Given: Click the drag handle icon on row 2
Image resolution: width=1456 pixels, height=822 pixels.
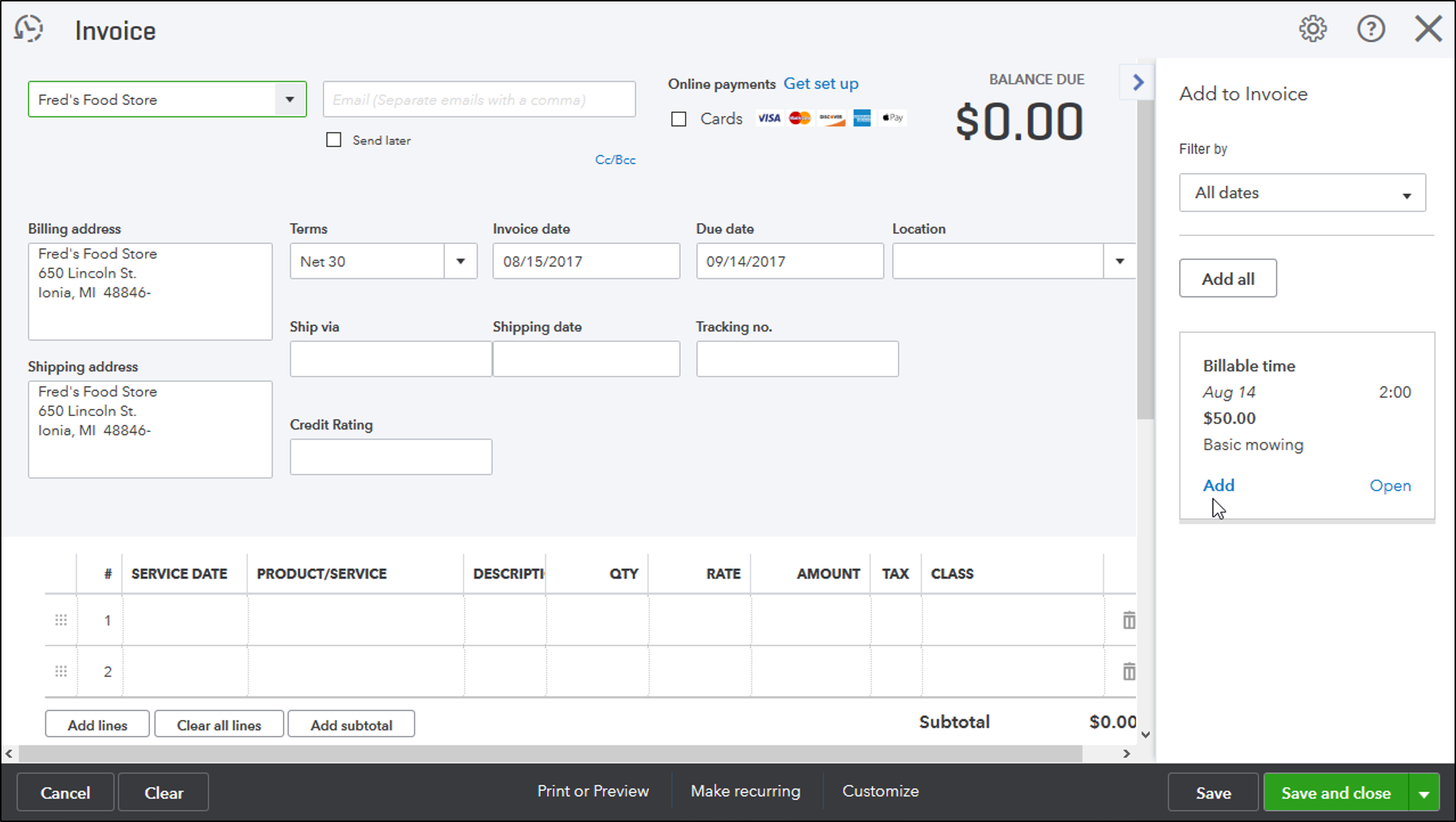Looking at the screenshot, I should pos(61,671).
